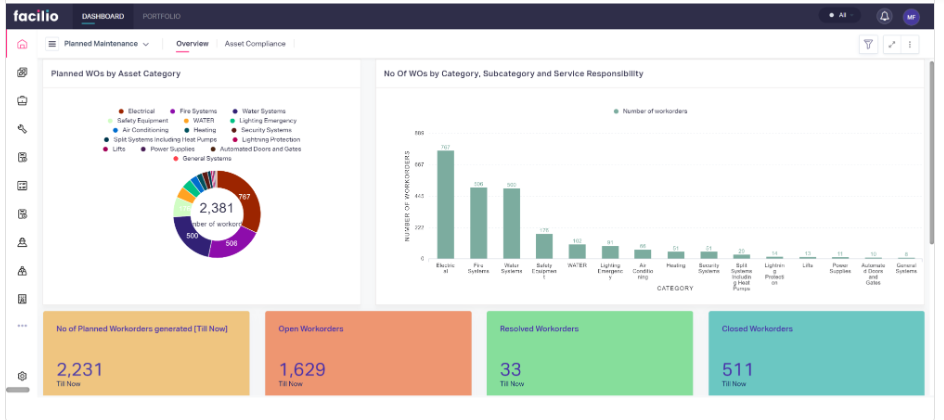Open the Planned Workorders generated card
The image size is (944, 420).
146,353
